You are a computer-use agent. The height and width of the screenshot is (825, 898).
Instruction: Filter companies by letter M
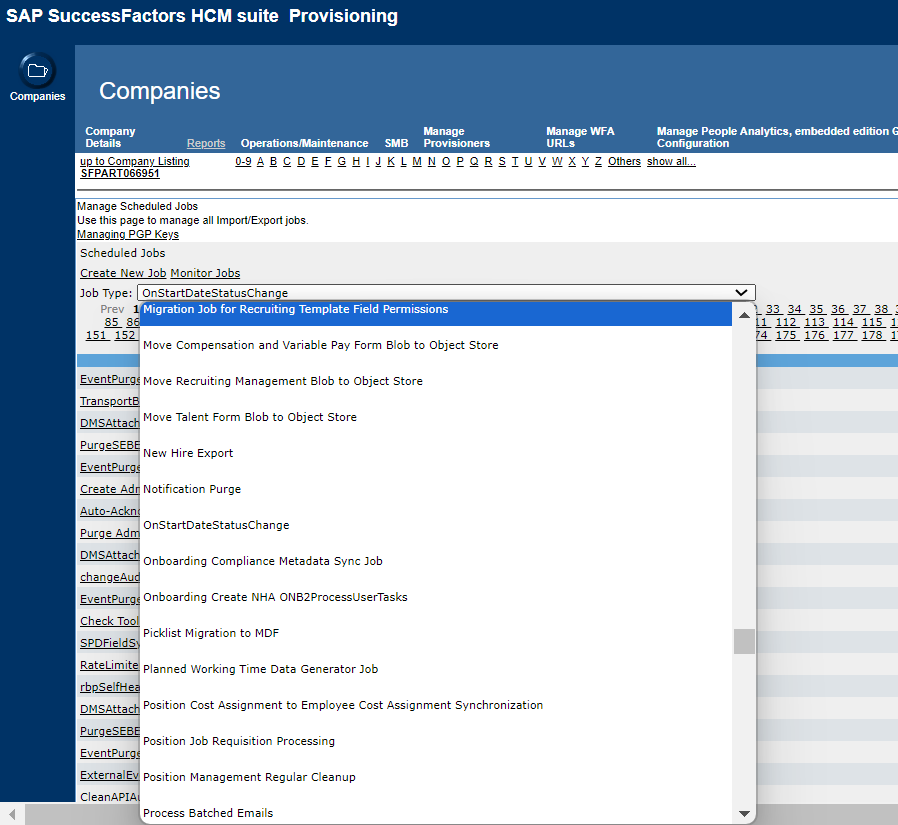[417, 161]
